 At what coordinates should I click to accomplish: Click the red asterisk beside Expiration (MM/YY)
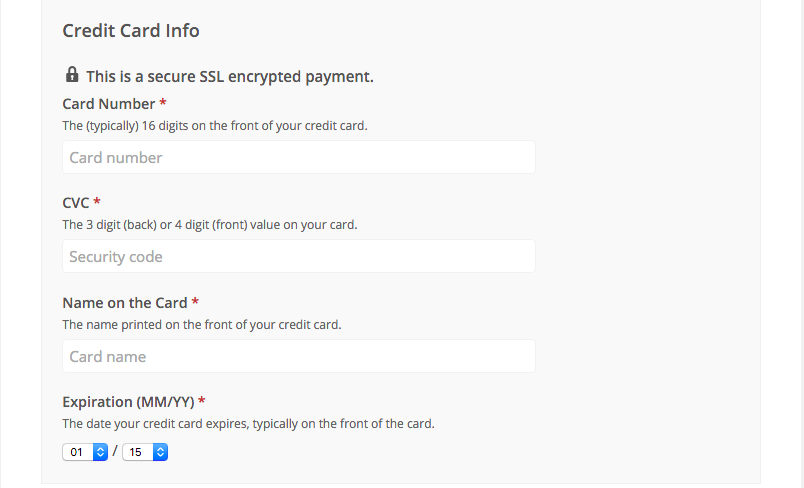pyautogui.click(x=202, y=402)
